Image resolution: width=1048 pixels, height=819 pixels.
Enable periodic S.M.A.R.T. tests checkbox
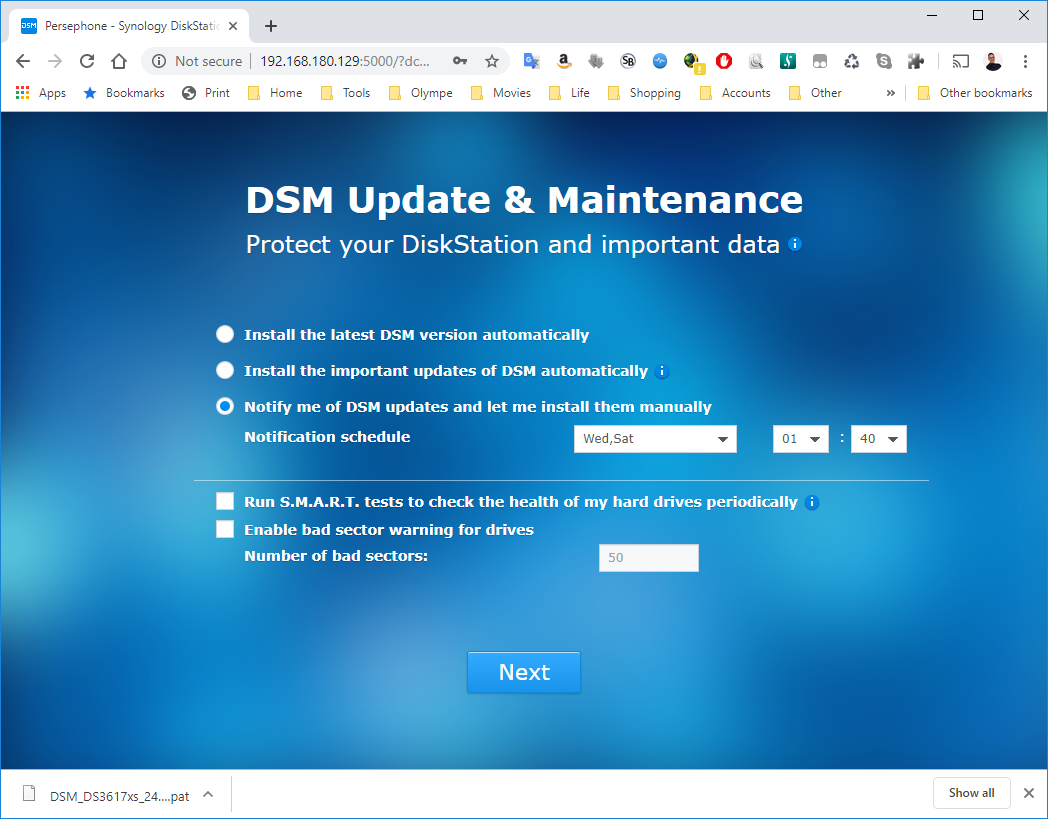[x=225, y=501]
